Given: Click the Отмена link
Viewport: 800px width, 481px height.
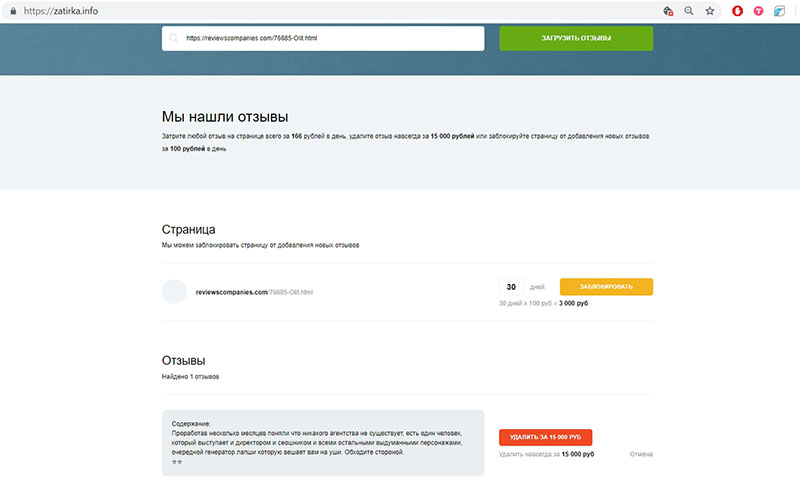Looking at the screenshot, I should tap(641, 454).
